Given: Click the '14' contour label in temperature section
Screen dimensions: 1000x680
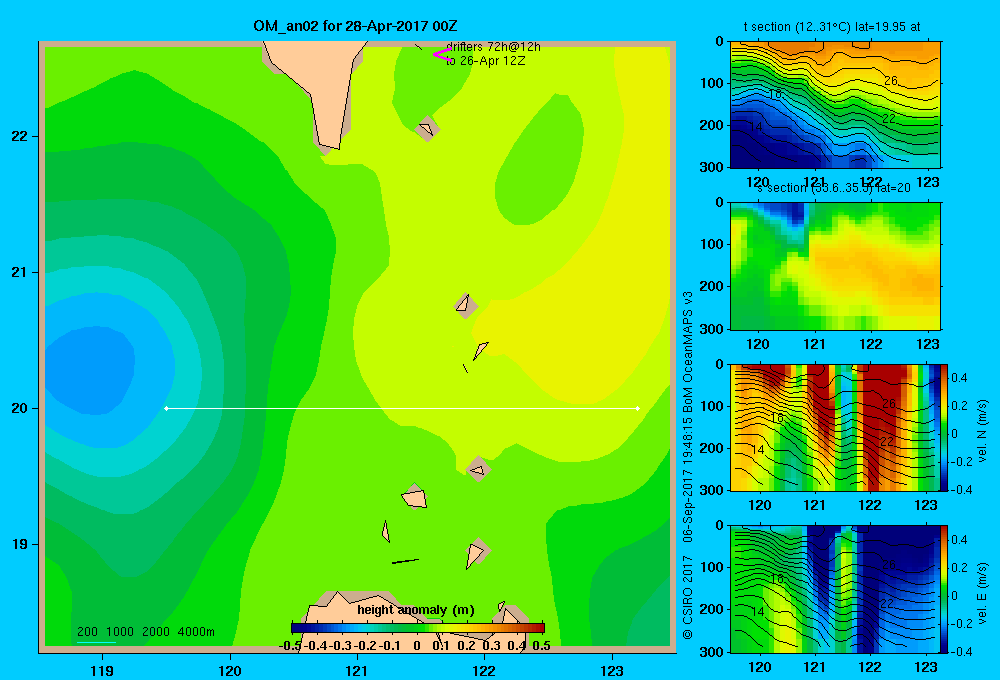Looking at the screenshot, I should point(756,126).
